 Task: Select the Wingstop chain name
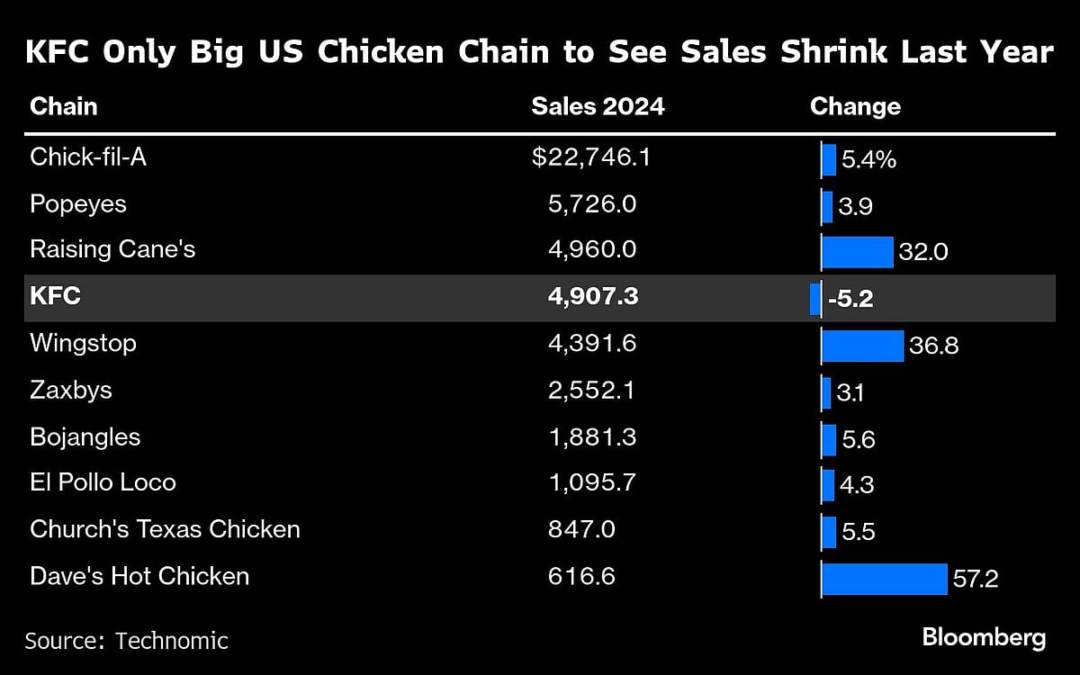point(83,344)
